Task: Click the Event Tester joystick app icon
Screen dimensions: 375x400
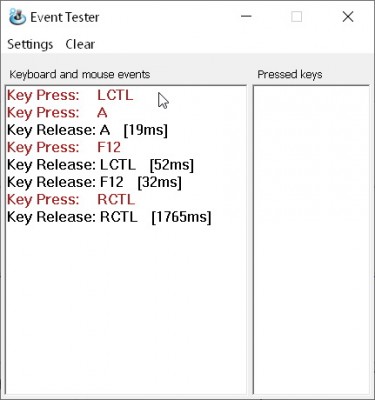Action: tap(17, 17)
